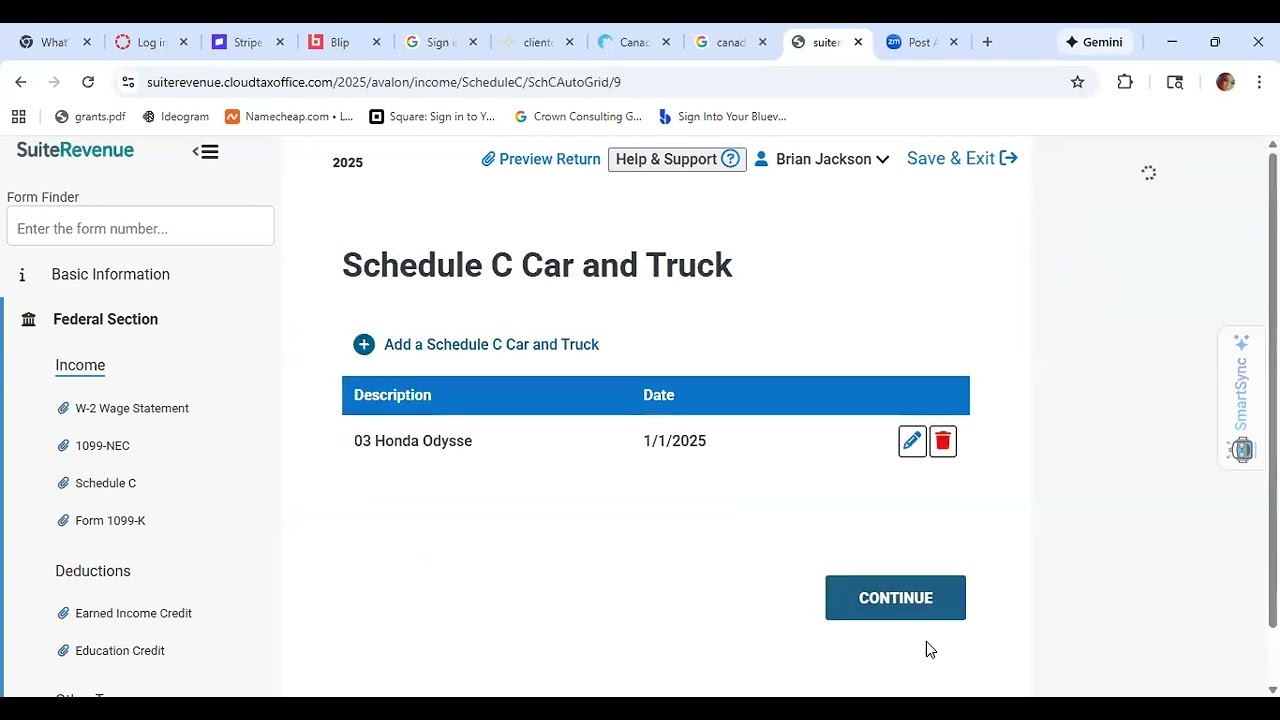This screenshot has width=1280, height=720.
Task: Click the 03 Honda Odysse description cell
Action: click(413, 441)
